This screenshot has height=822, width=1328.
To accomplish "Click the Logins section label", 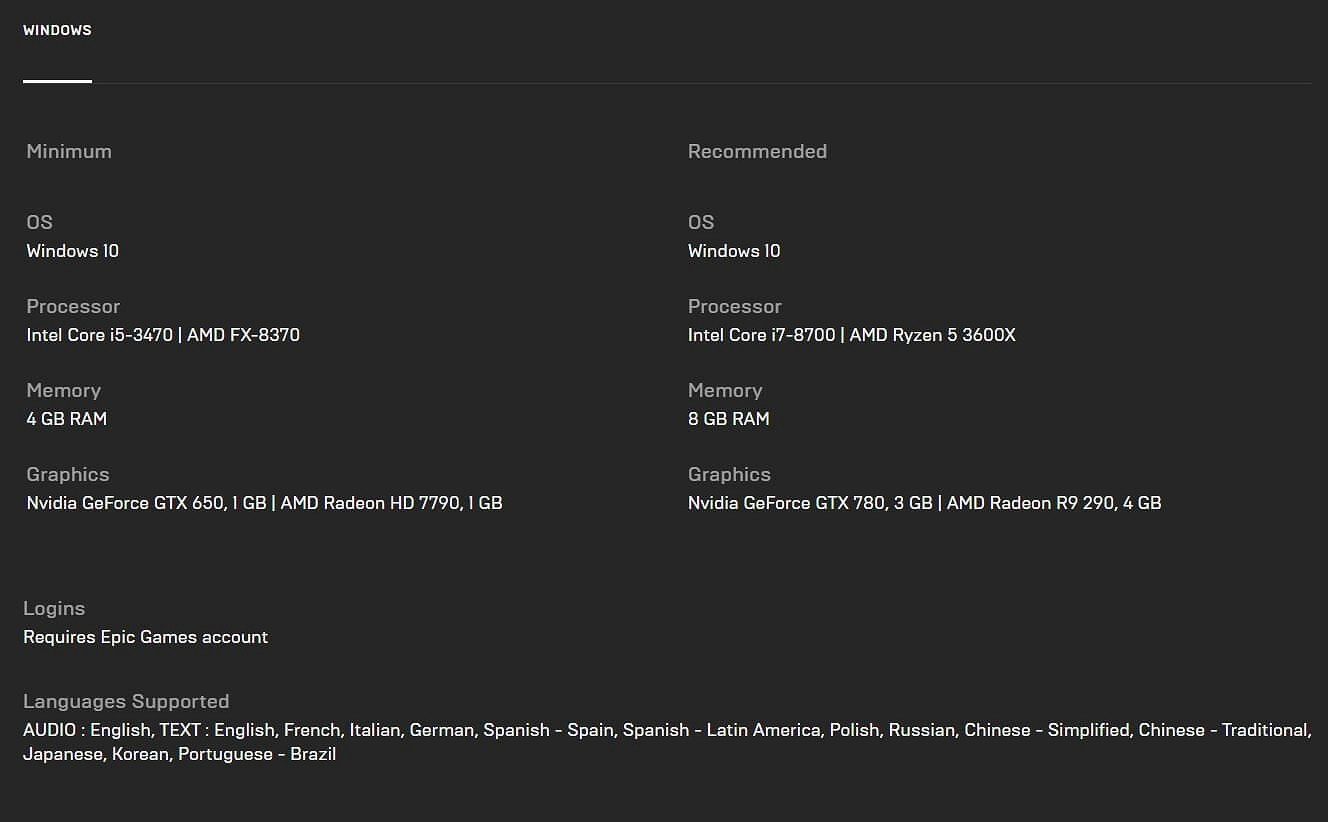I will pyautogui.click(x=54, y=609).
